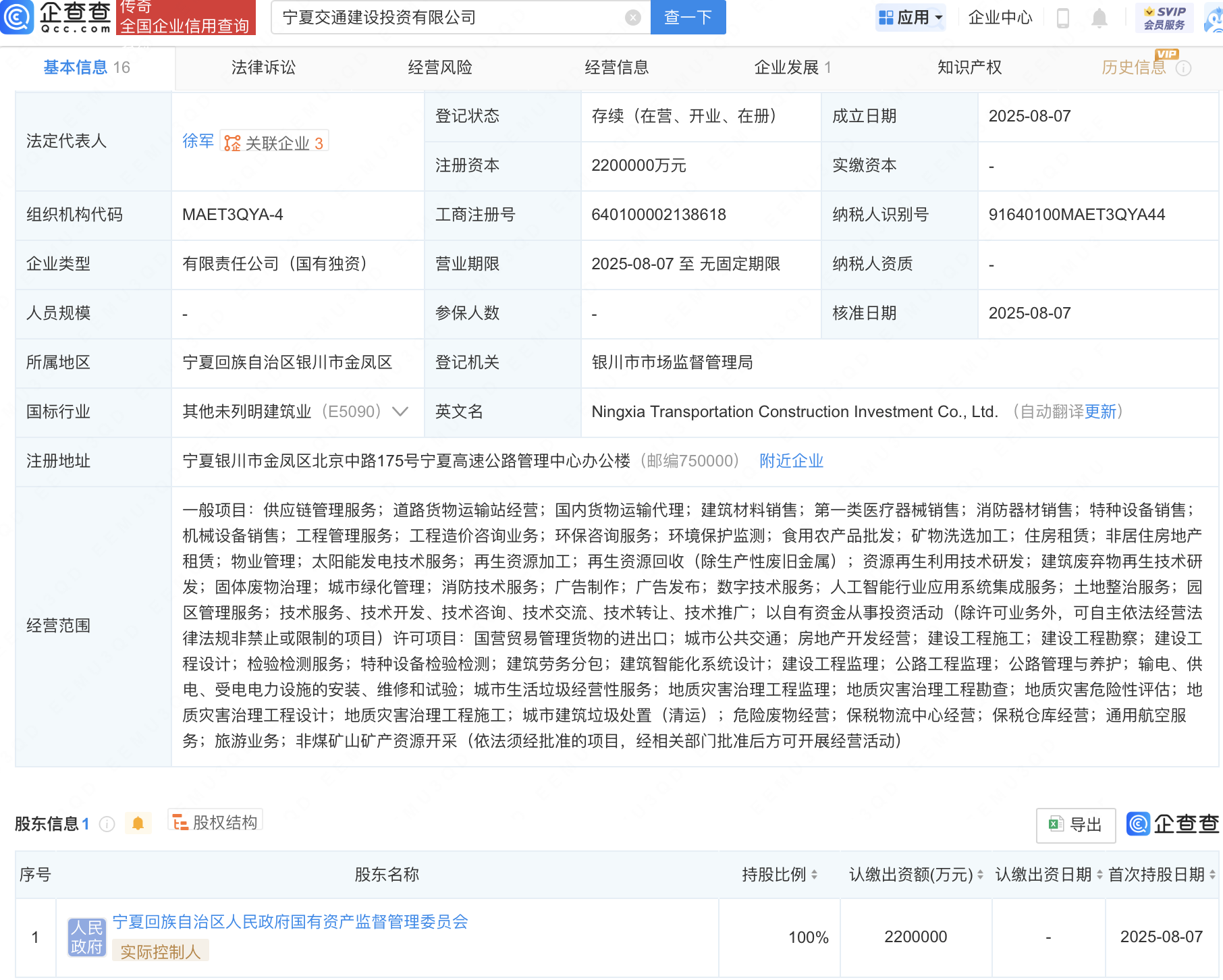The height and width of the screenshot is (980, 1223).
Task: Select 宁夏回族自治区银川市金凤区 region text
Action: click(x=287, y=362)
